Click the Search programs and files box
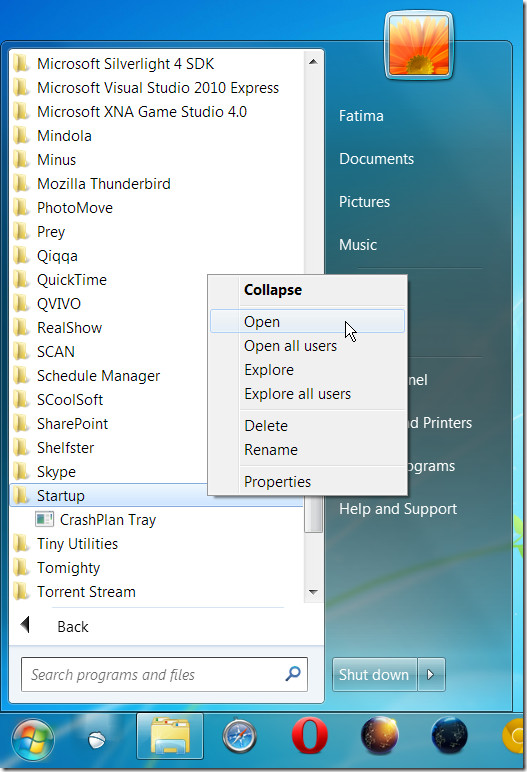The image size is (527, 772). 164,674
